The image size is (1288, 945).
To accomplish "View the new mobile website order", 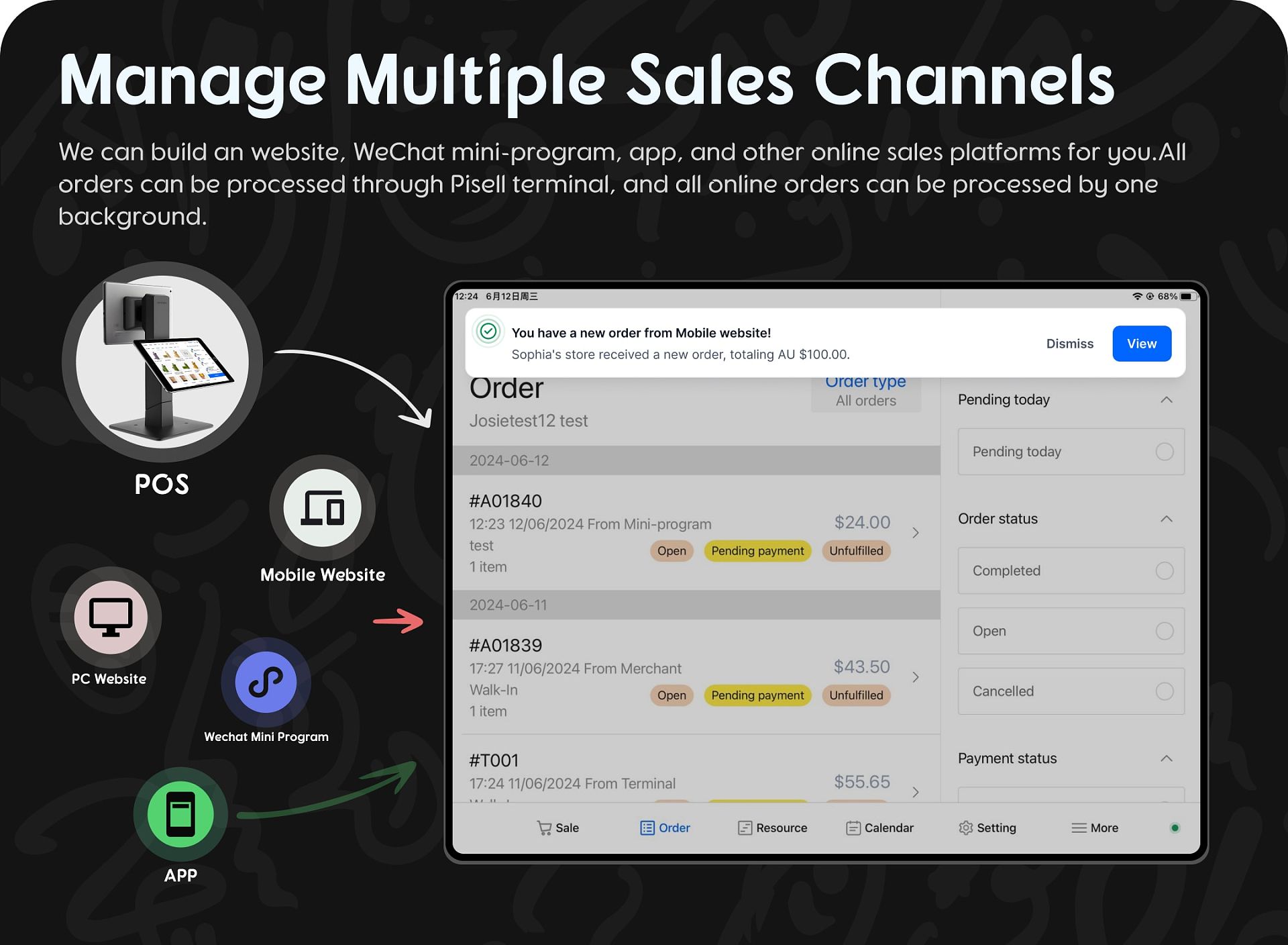I will tap(1142, 344).
